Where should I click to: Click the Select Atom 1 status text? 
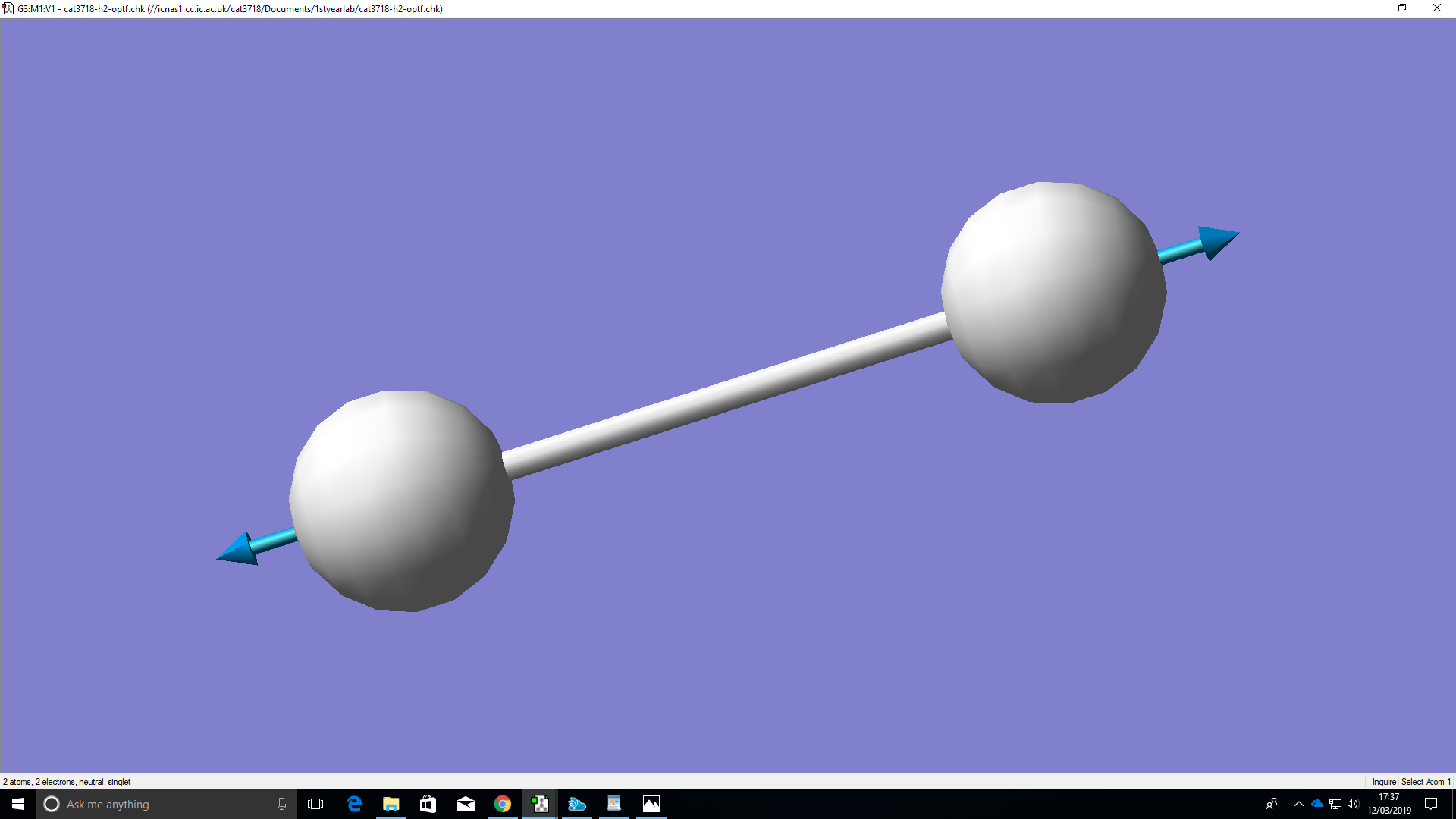click(1426, 782)
